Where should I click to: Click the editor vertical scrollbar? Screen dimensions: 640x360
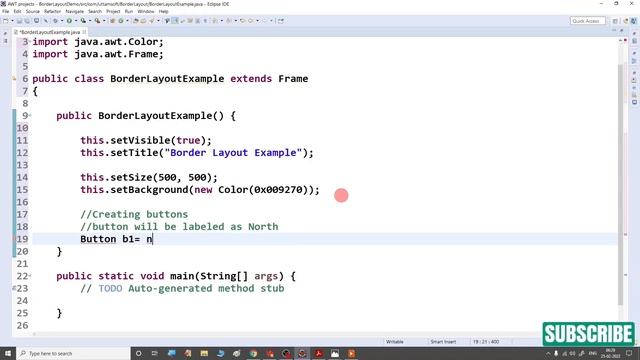[x=620, y=184]
